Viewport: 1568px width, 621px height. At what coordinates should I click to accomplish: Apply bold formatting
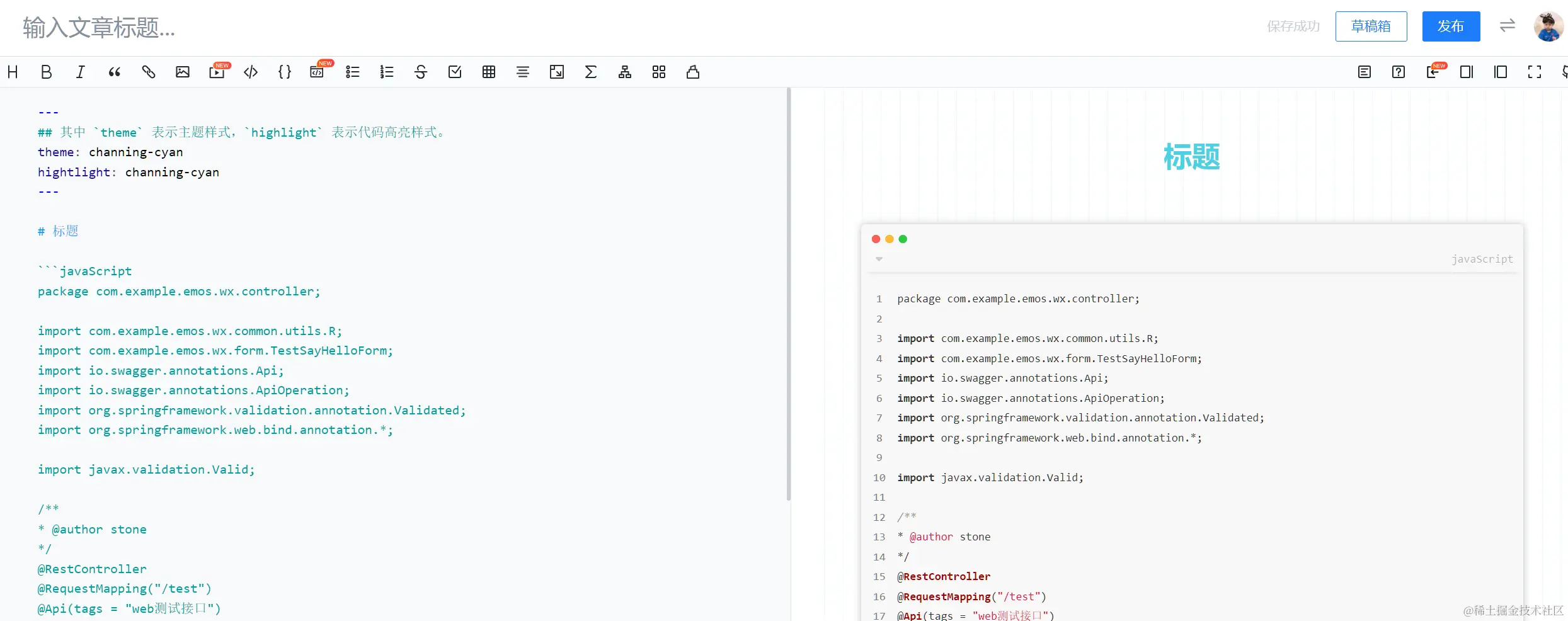tap(46, 72)
